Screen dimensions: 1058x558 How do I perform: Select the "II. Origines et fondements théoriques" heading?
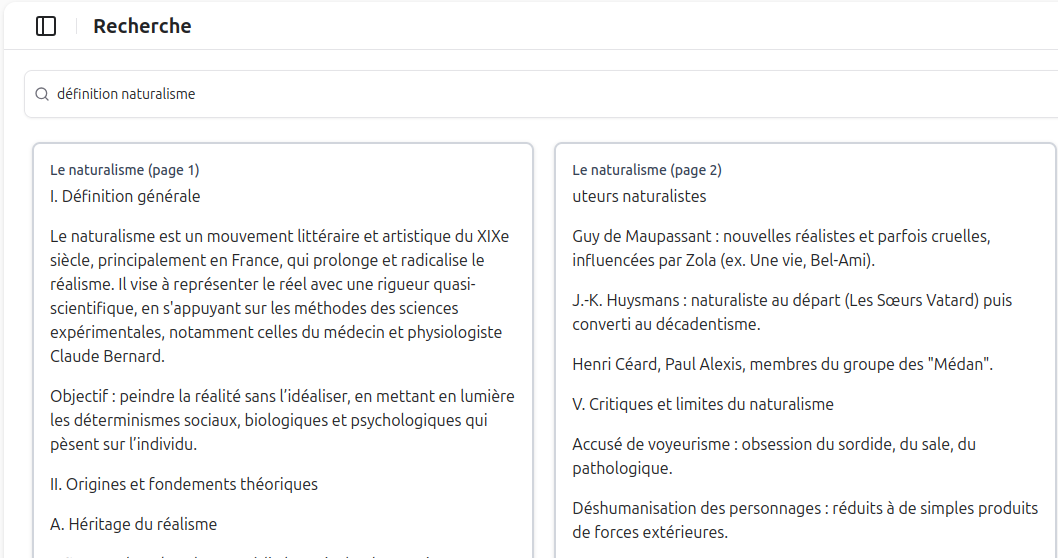click(x=184, y=484)
